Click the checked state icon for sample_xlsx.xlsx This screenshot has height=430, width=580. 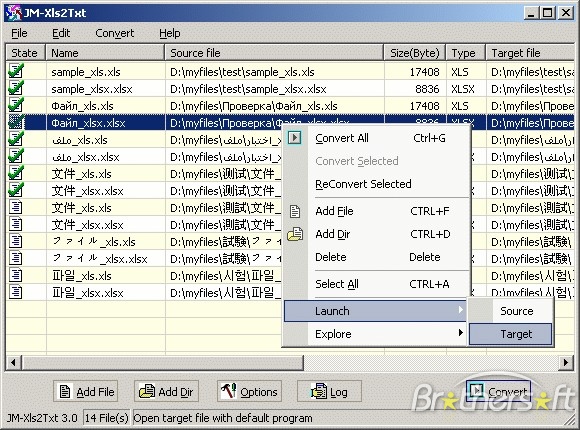[16, 88]
